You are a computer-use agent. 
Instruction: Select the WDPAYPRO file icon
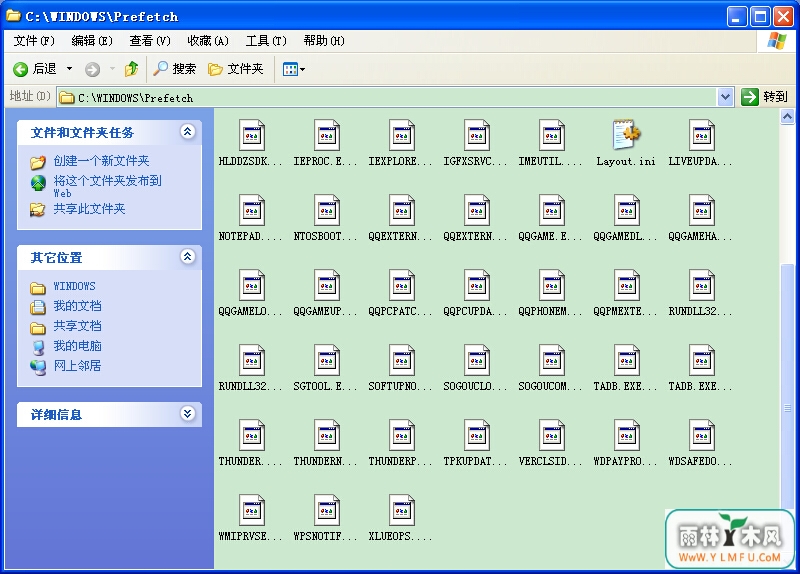(x=627, y=435)
